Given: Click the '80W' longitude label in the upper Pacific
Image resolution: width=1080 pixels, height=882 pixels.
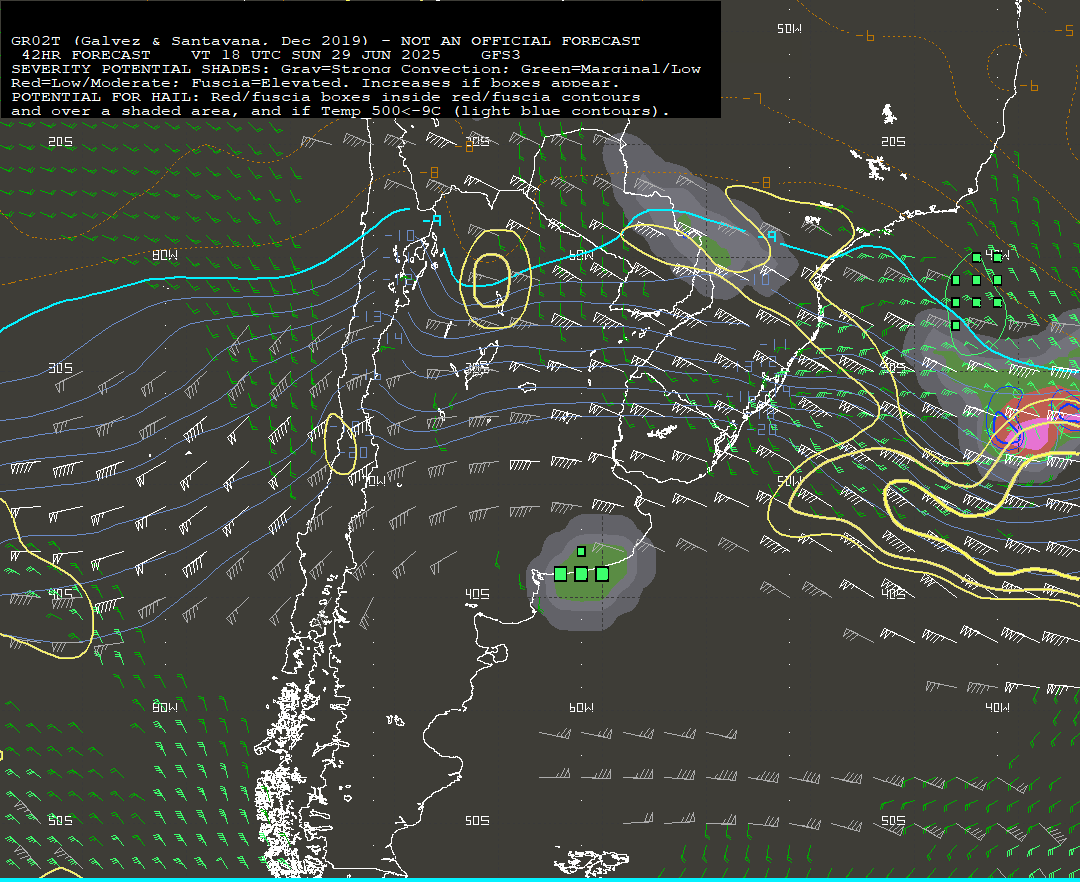Looking at the screenshot, I should [x=165, y=255].
